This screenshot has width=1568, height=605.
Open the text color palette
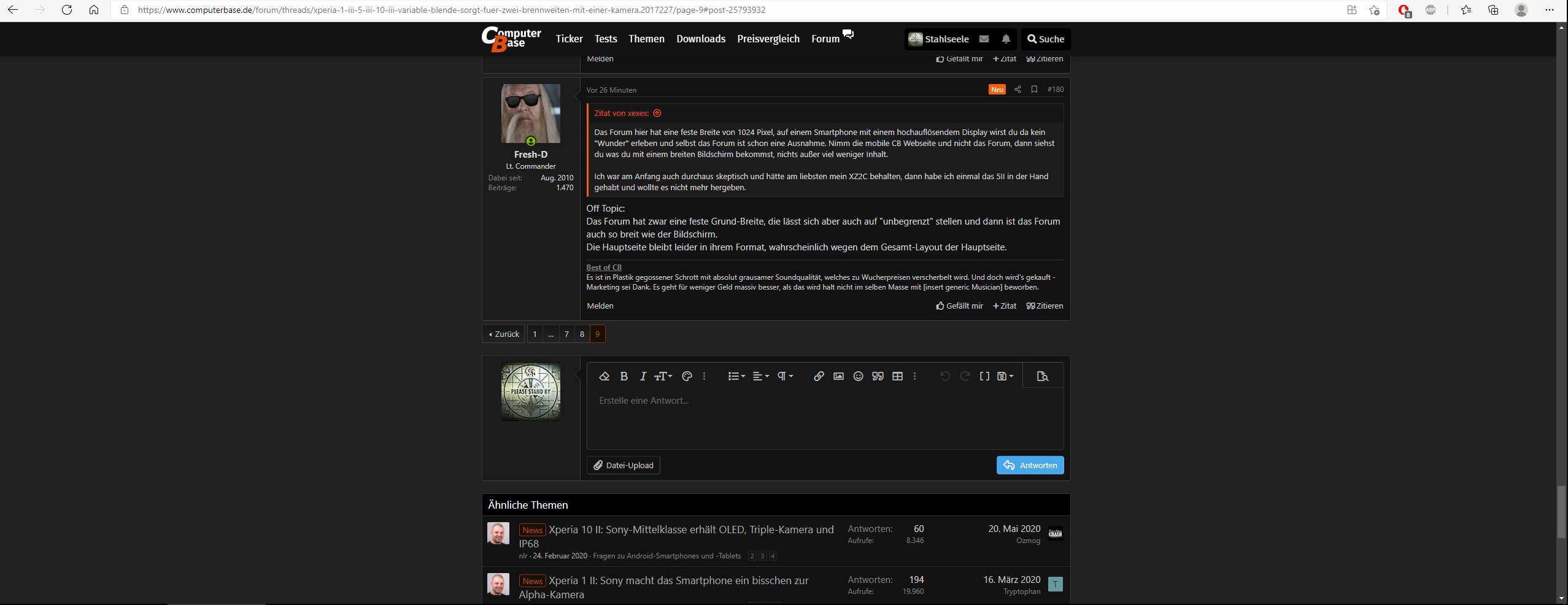[x=687, y=376]
